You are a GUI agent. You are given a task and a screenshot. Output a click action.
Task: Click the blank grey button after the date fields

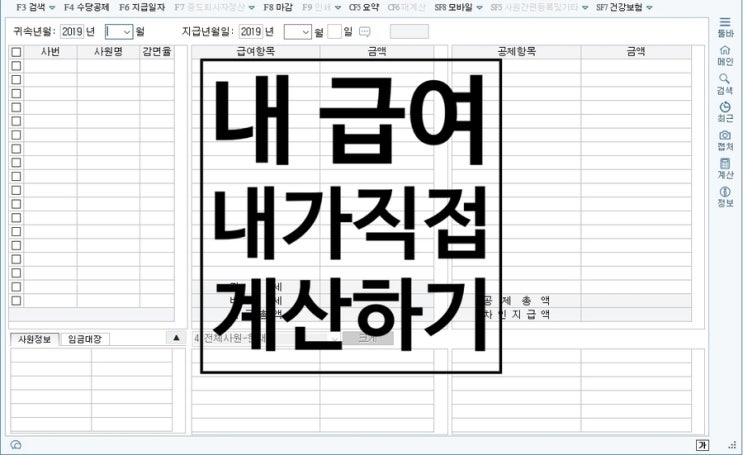click(x=409, y=32)
